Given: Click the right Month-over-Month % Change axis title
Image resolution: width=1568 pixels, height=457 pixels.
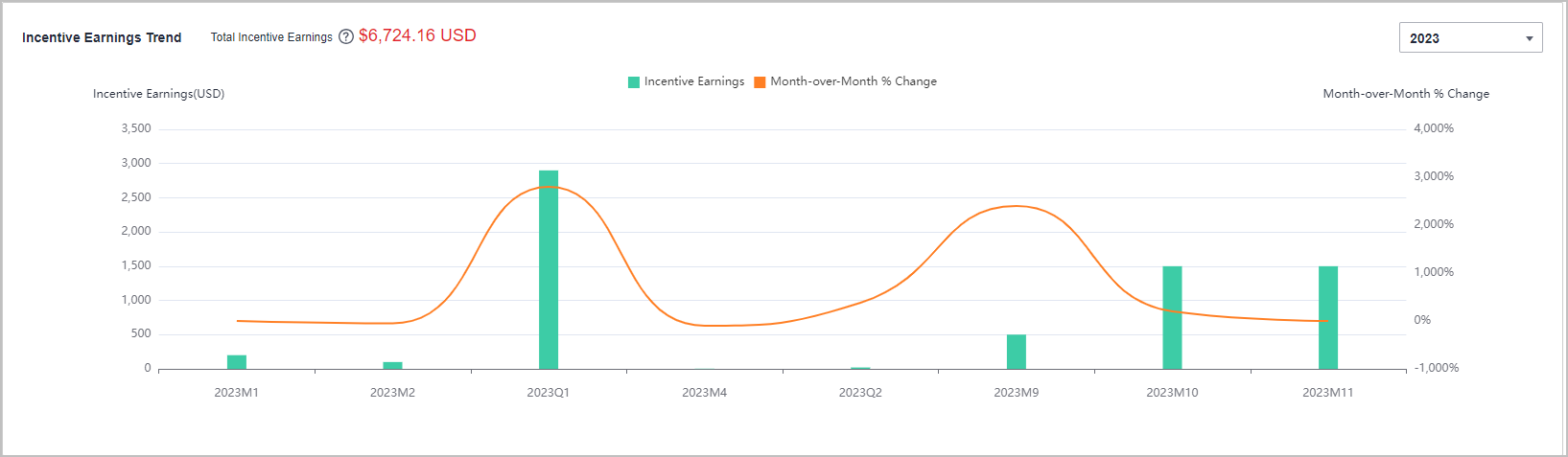Looking at the screenshot, I should coord(1406,94).
